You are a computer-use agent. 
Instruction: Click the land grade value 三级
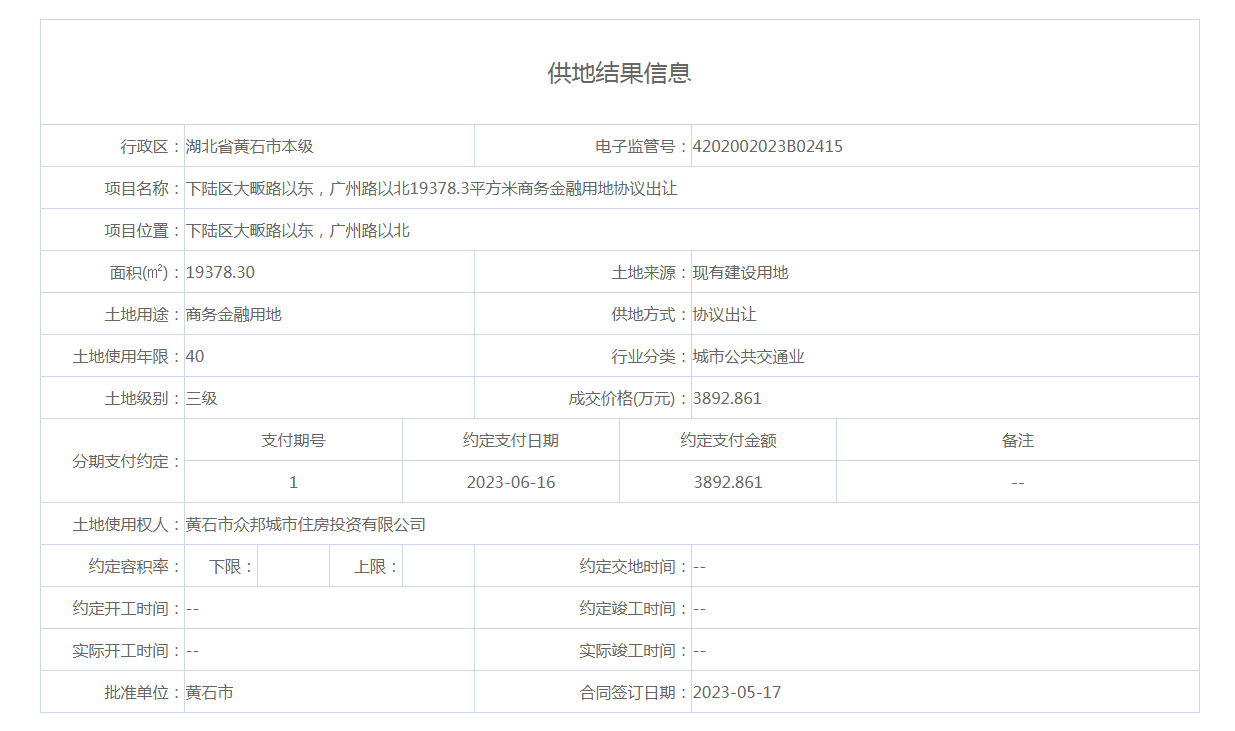pos(202,398)
